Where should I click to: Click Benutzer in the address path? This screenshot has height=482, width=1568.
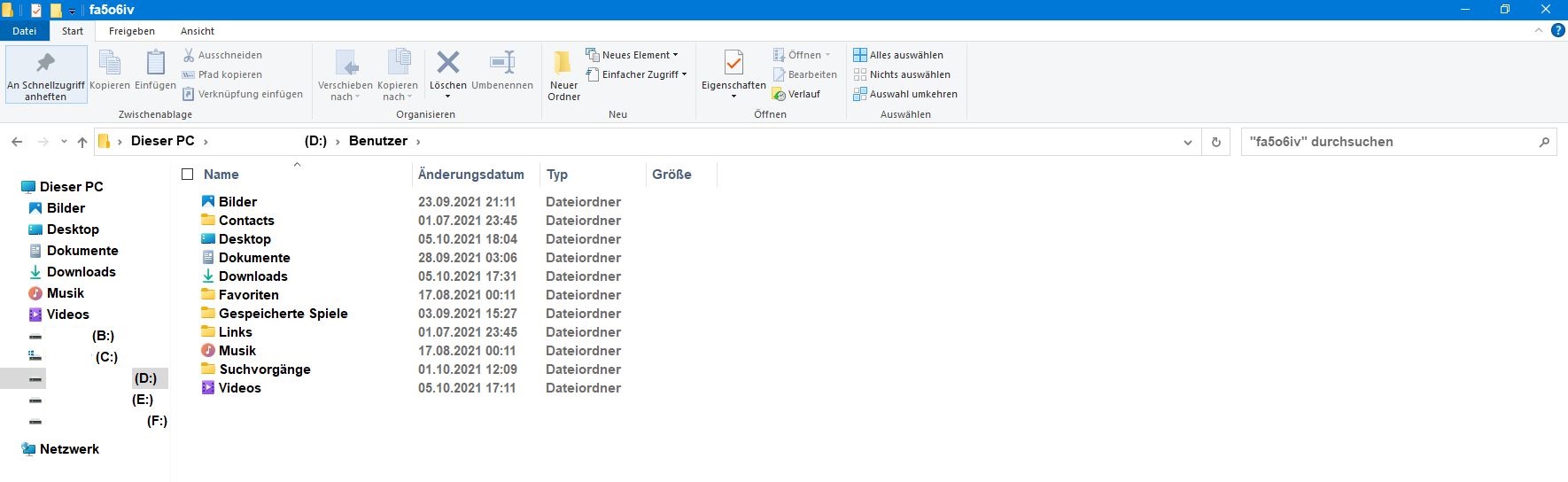coord(378,141)
